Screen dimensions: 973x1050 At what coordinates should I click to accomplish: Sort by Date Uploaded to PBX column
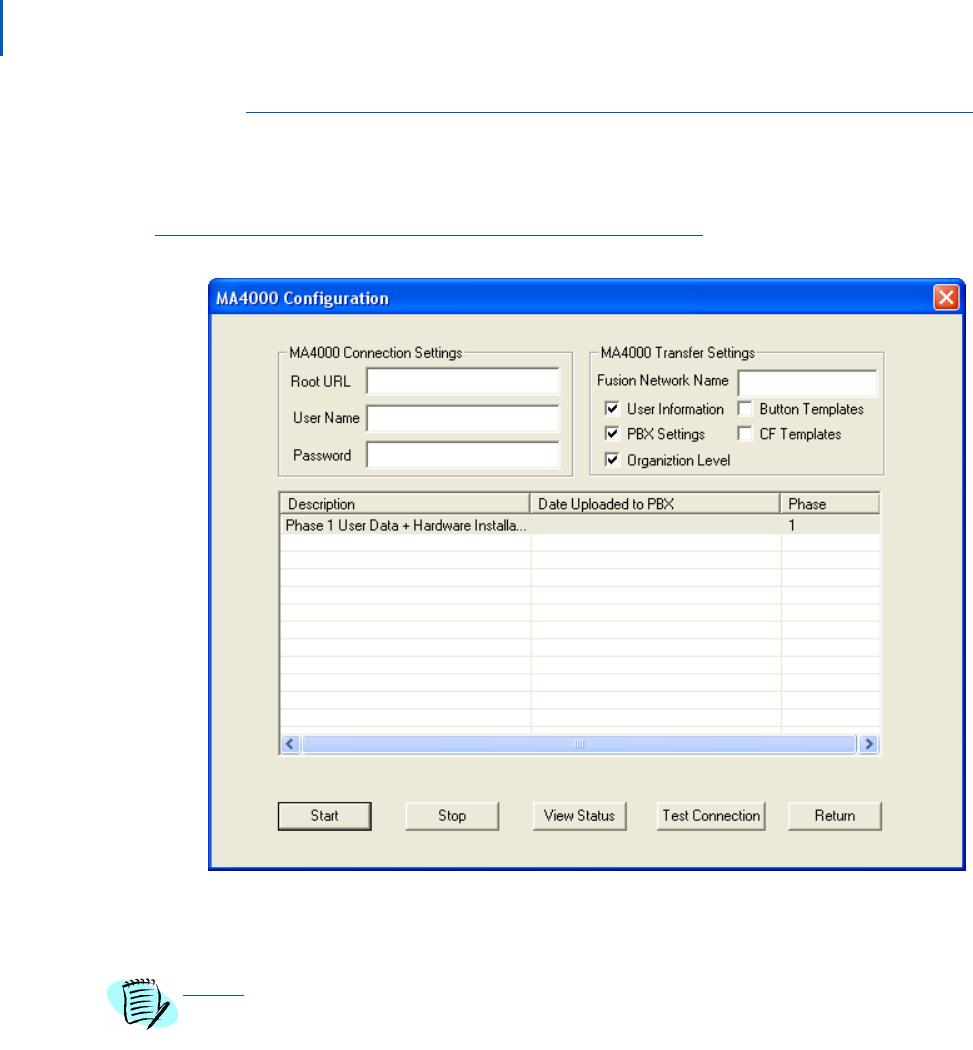[x=655, y=504]
